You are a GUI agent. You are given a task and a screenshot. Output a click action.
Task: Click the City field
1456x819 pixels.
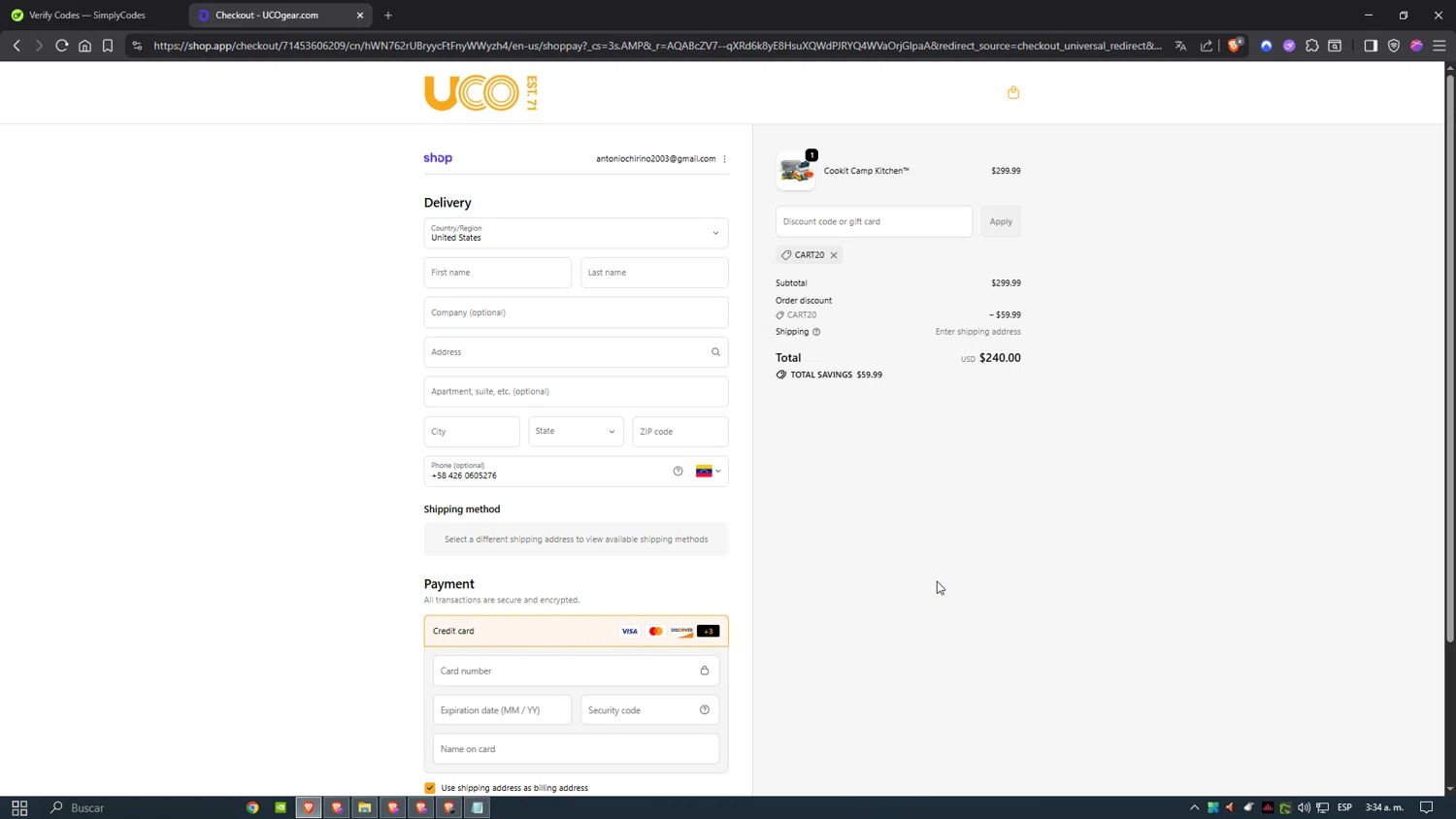472,432
